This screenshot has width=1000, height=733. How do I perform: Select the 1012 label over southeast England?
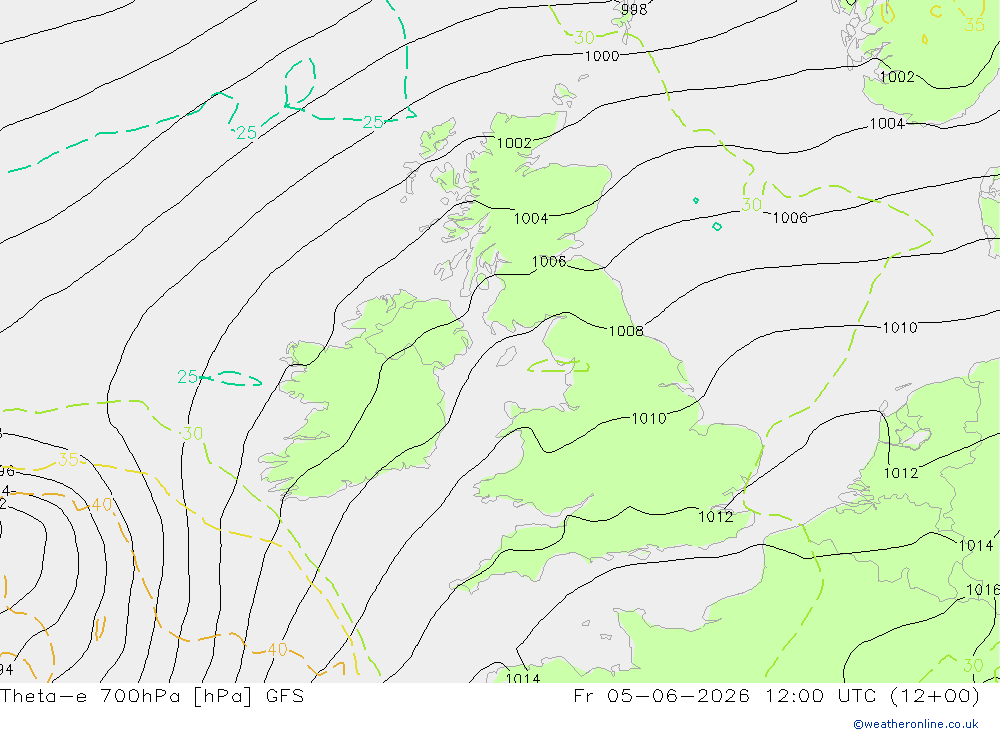point(716,517)
